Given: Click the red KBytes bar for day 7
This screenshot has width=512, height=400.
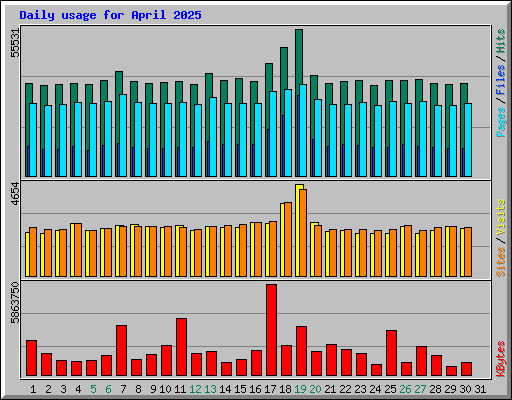Looking at the screenshot, I should (x=121, y=351).
